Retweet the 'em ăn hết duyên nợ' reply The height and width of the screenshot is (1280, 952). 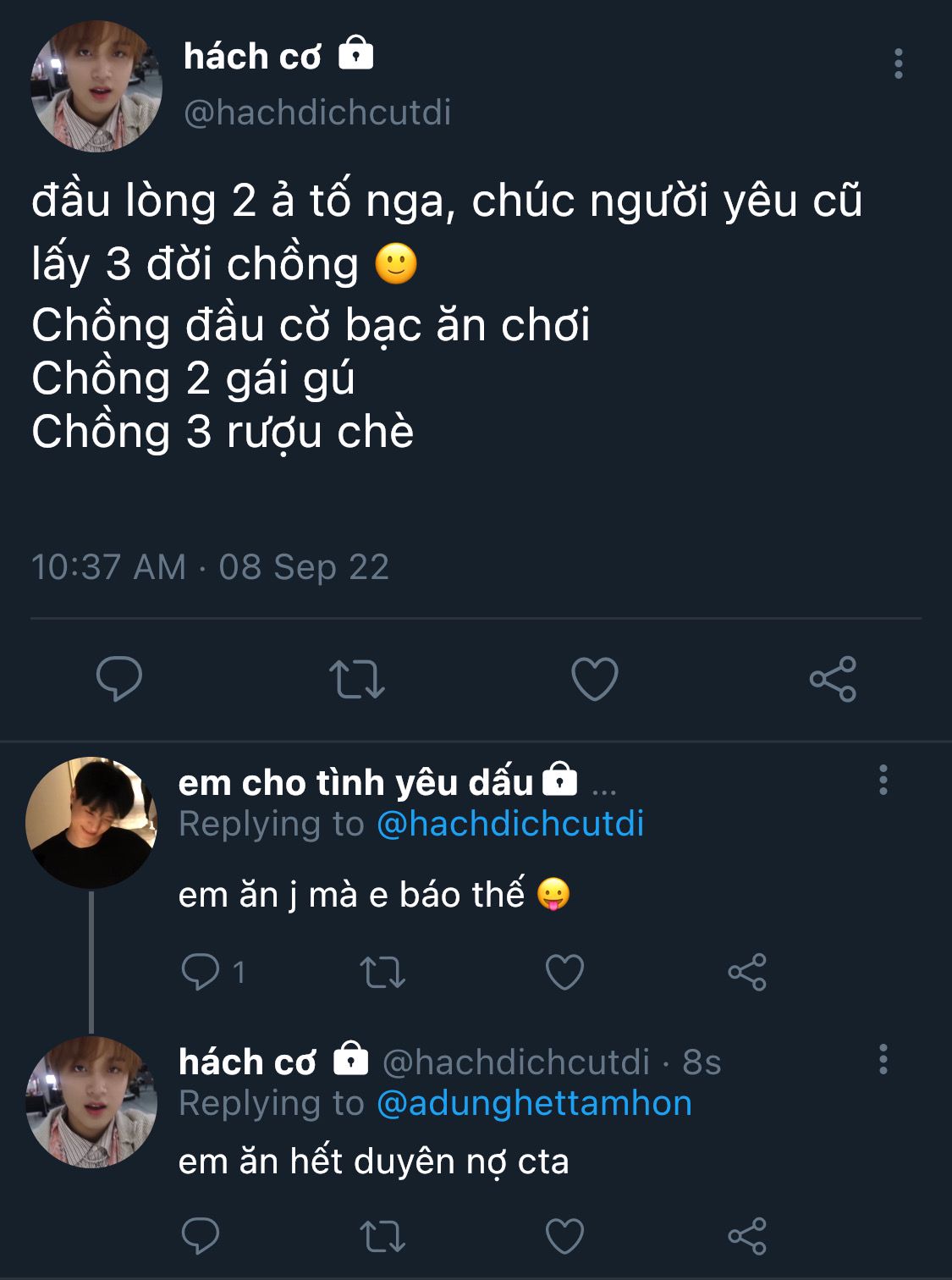[x=382, y=1236]
